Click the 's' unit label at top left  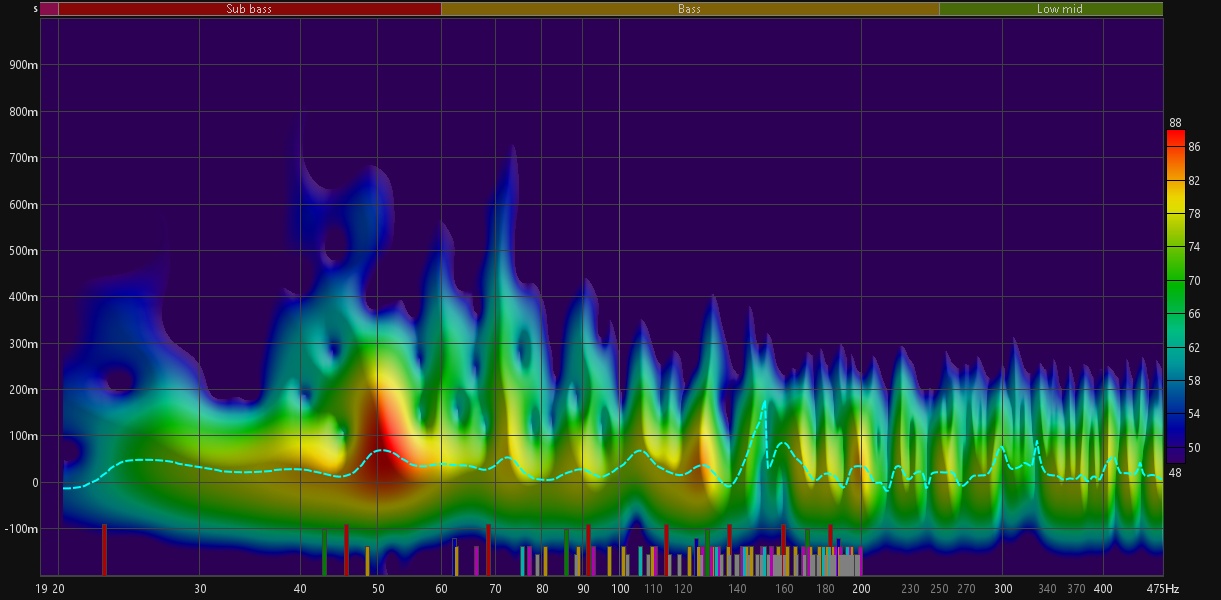[x=36, y=9]
